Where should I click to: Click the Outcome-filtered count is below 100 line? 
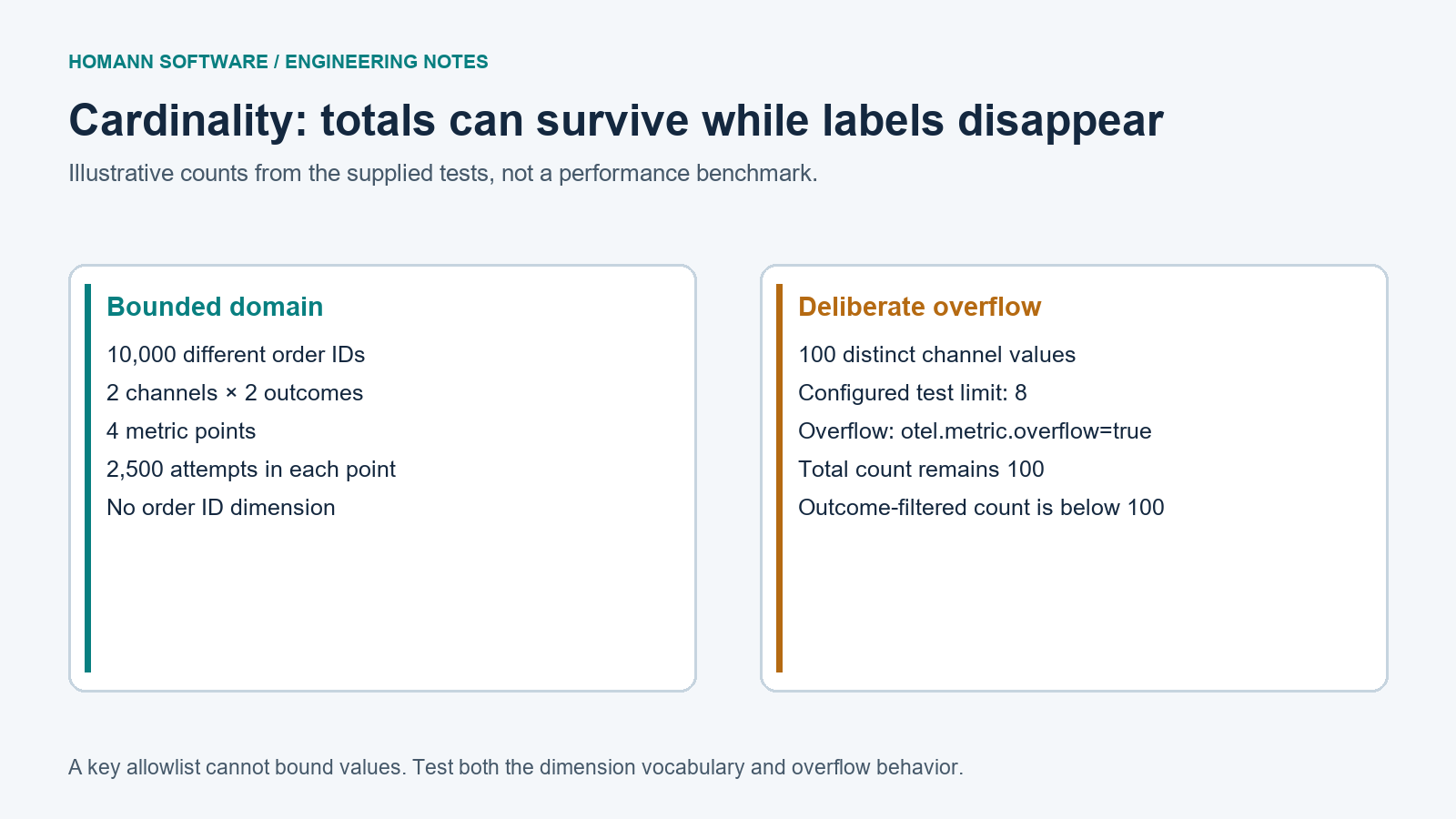(x=981, y=507)
